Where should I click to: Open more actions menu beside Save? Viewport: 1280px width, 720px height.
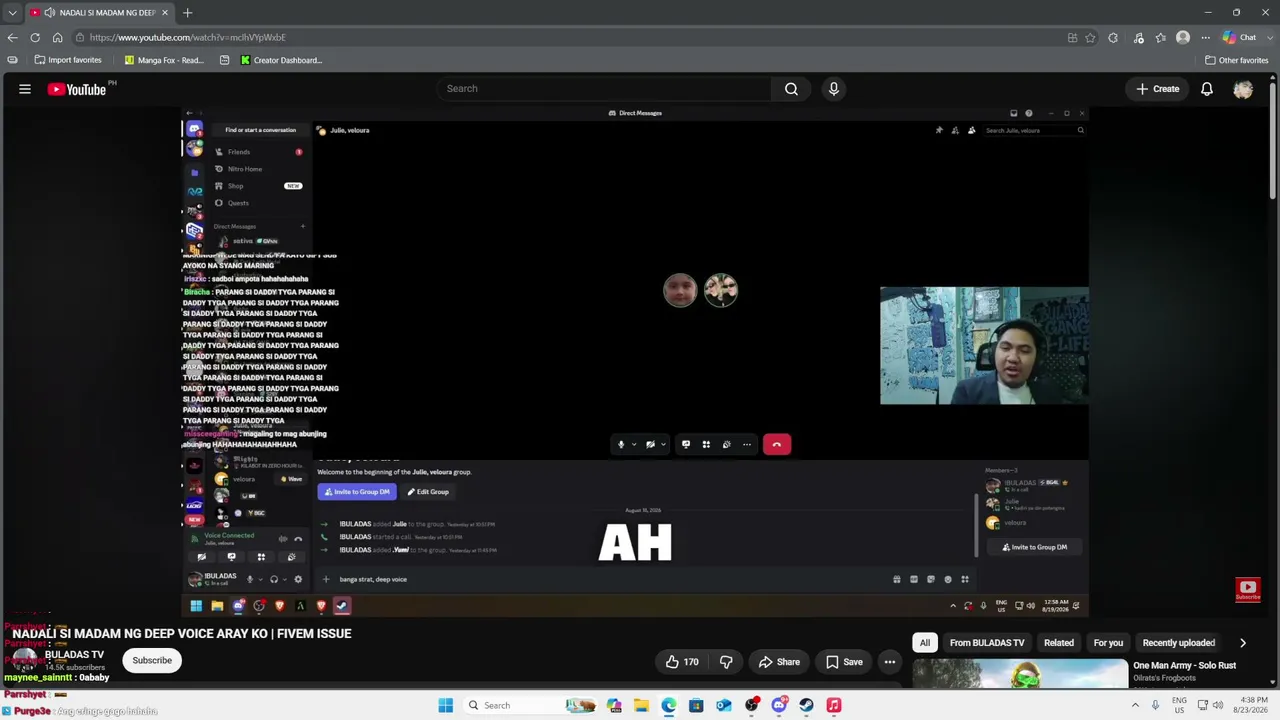(x=890, y=662)
